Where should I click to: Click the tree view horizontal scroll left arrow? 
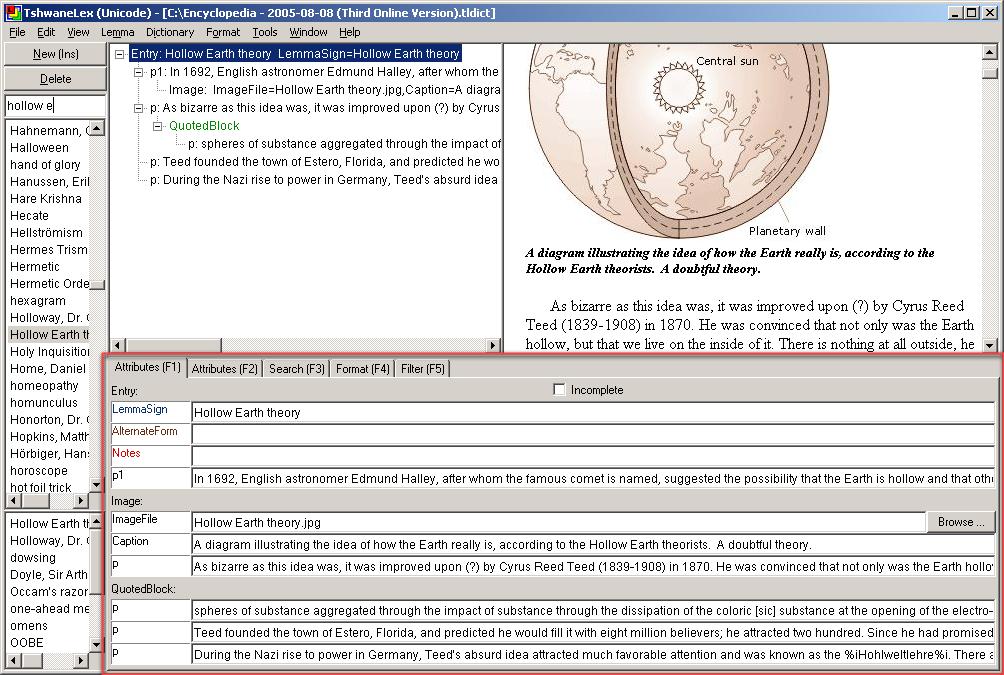coord(118,346)
